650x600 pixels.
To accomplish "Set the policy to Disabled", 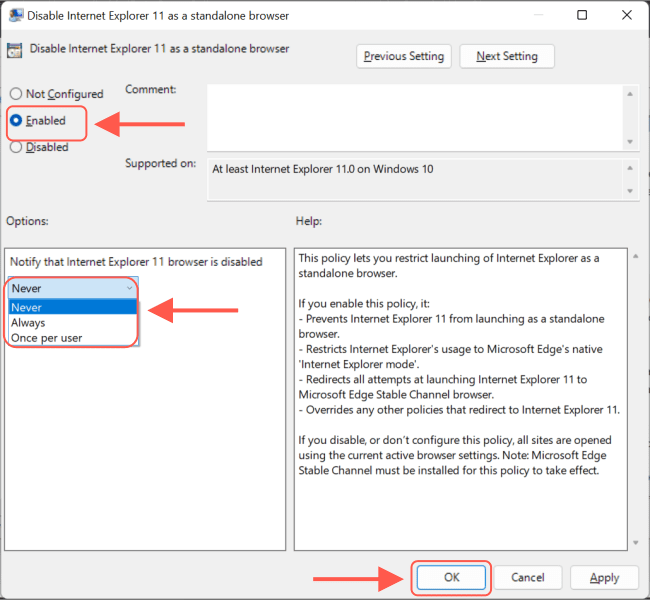I will tap(16, 147).
